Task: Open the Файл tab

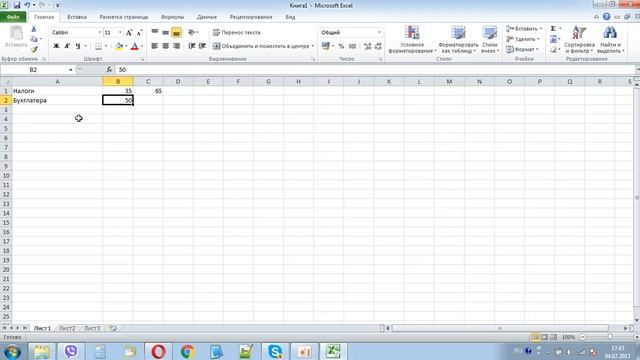Action: click(13, 17)
